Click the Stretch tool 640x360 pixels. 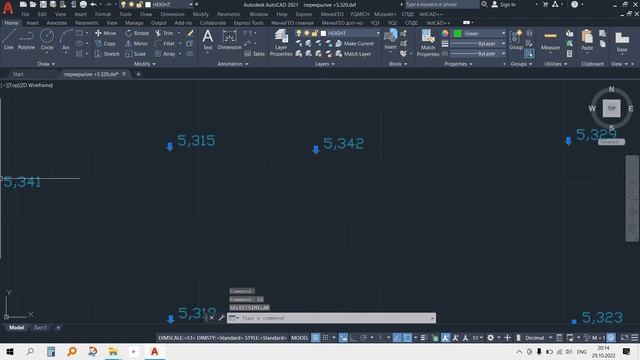107,53
